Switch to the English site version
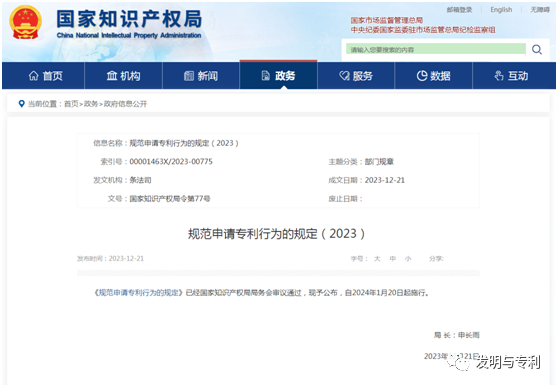The width and height of the screenshot is (558, 387). click(501, 10)
